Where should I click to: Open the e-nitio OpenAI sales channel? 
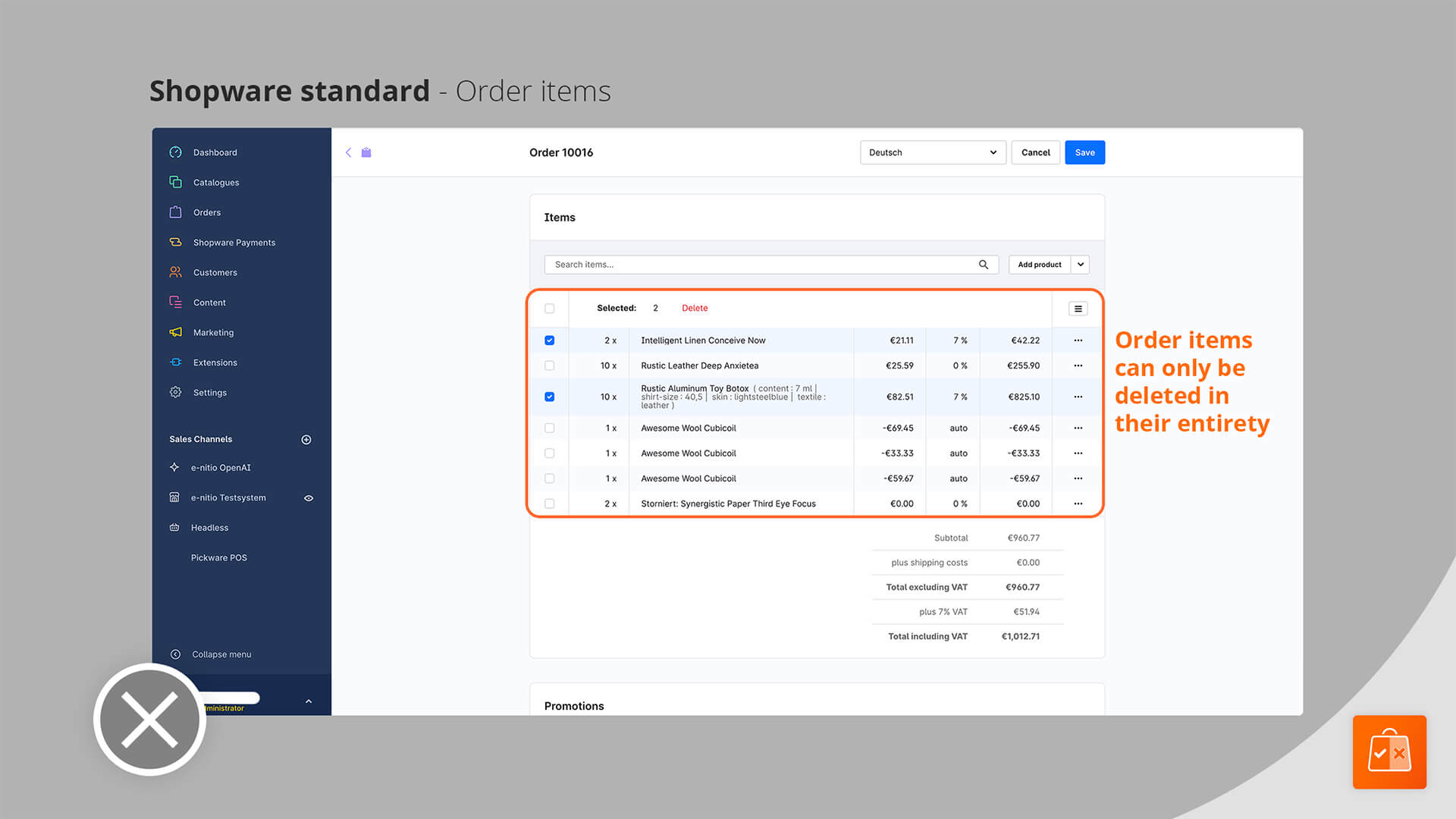tap(221, 468)
